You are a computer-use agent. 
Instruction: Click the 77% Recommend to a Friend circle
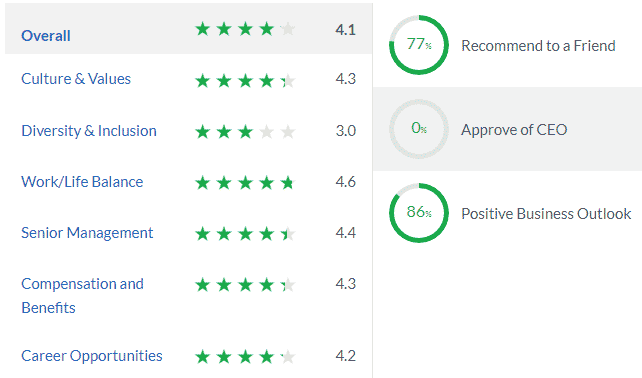click(418, 45)
